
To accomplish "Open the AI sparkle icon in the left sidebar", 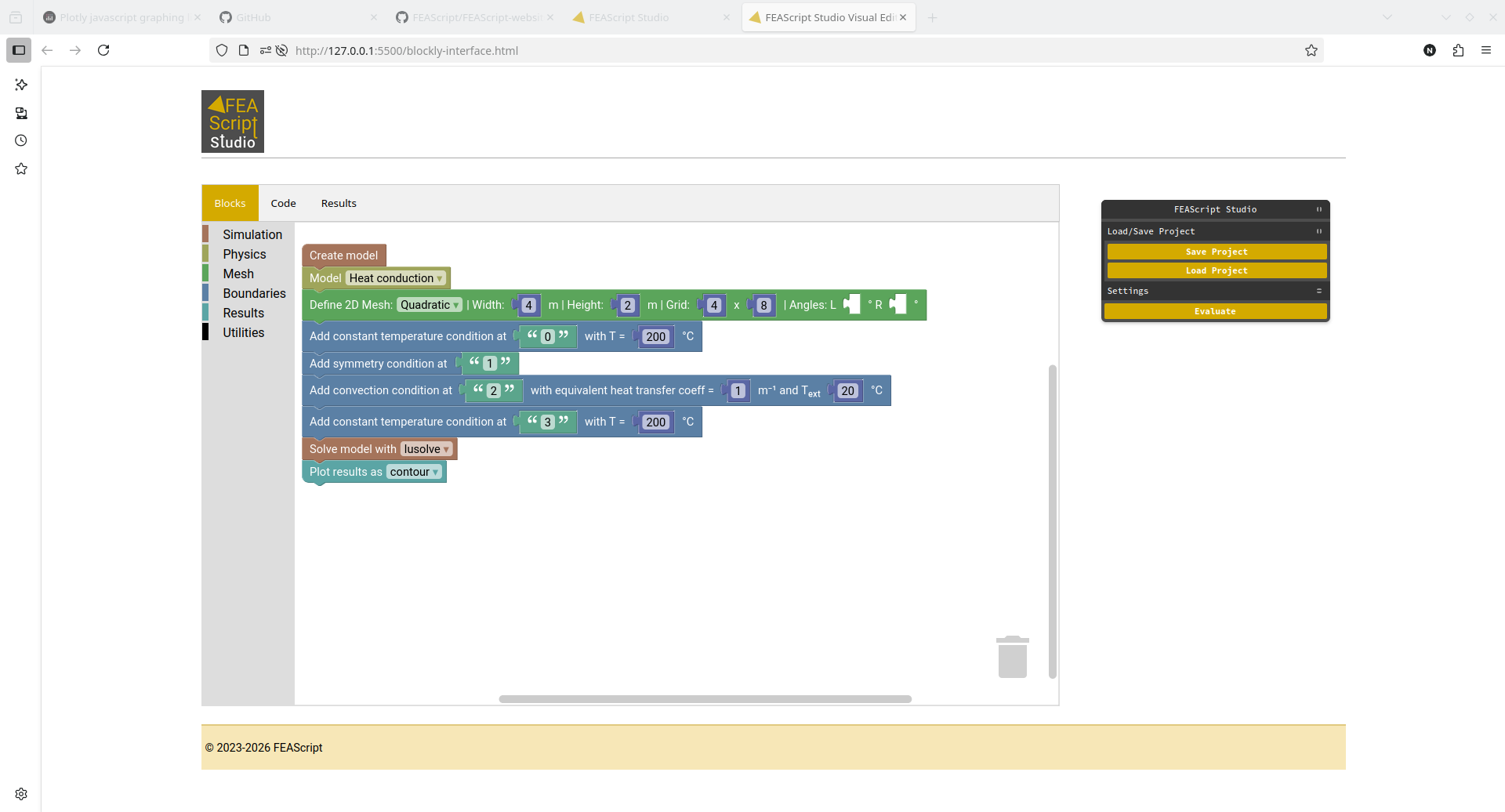I will tap(21, 85).
